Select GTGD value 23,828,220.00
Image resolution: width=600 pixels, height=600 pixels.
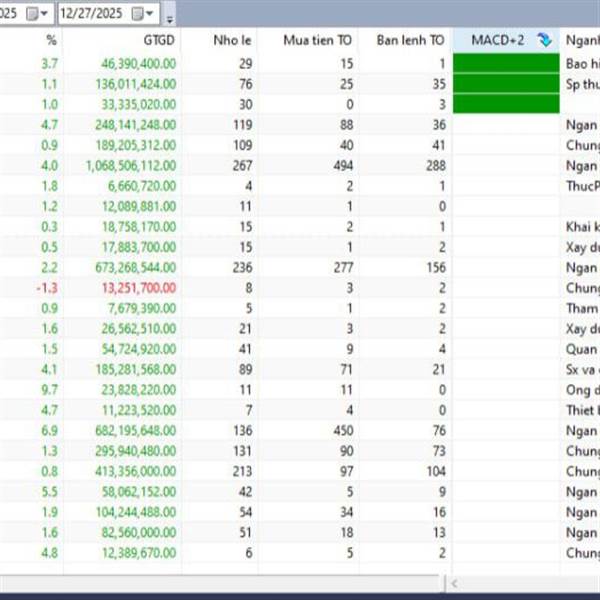click(x=139, y=390)
